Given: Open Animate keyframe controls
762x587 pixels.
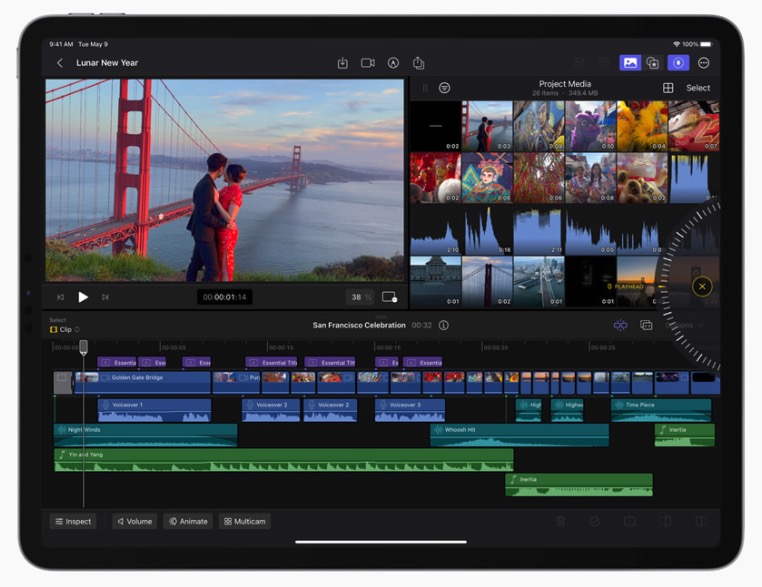Looking at the screenshot, I should coord(188,521).
